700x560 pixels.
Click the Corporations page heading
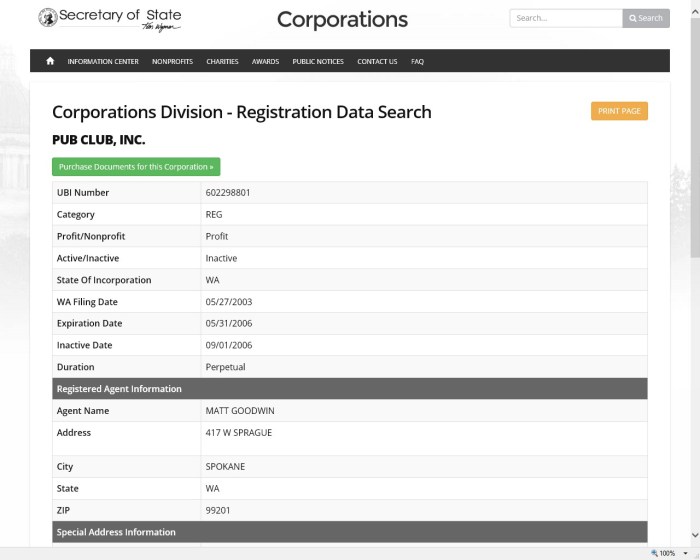pos(342,20)
